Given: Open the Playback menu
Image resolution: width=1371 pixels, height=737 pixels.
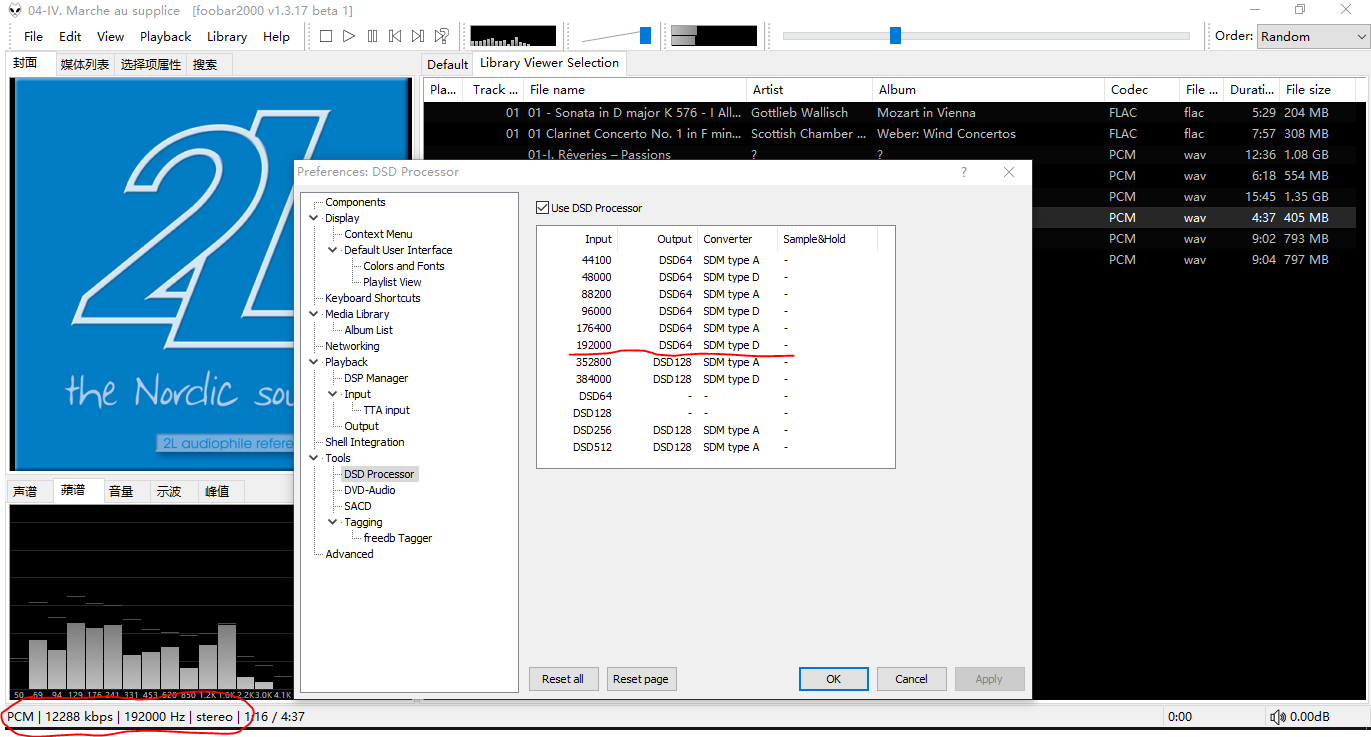Looking at the screenshot, I should coord(165,37).
